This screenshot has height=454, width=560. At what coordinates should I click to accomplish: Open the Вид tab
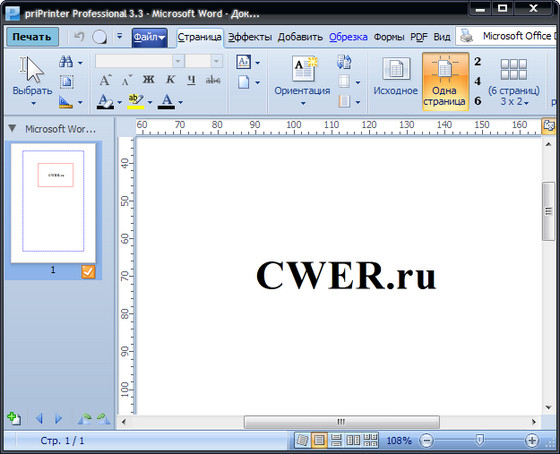pos(442,37)
